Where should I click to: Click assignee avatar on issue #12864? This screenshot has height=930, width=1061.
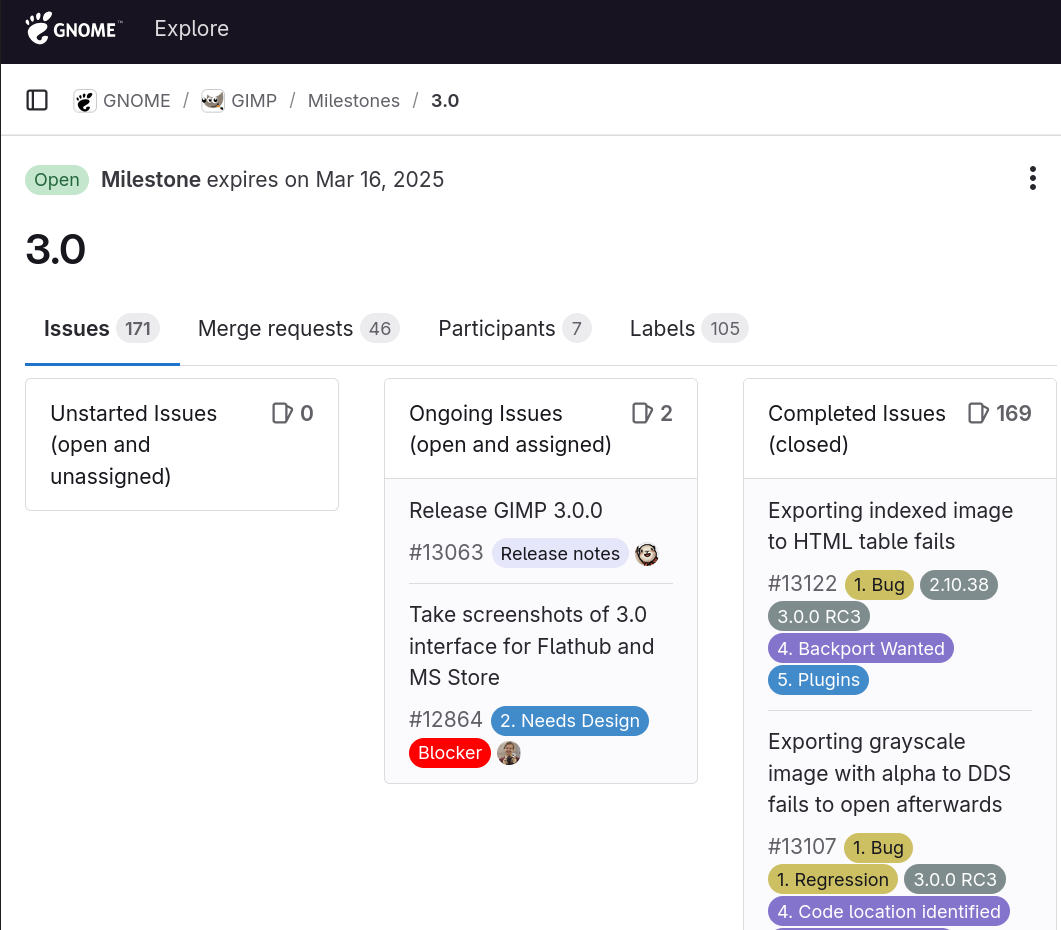[509, 753]
